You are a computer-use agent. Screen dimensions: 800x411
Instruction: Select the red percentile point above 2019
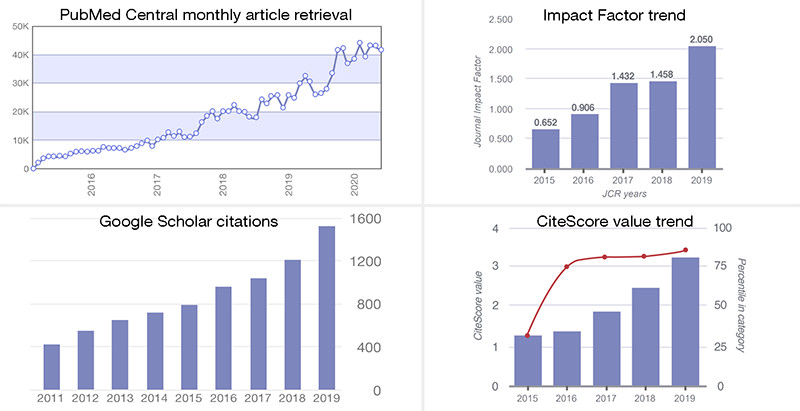point(685,250)
